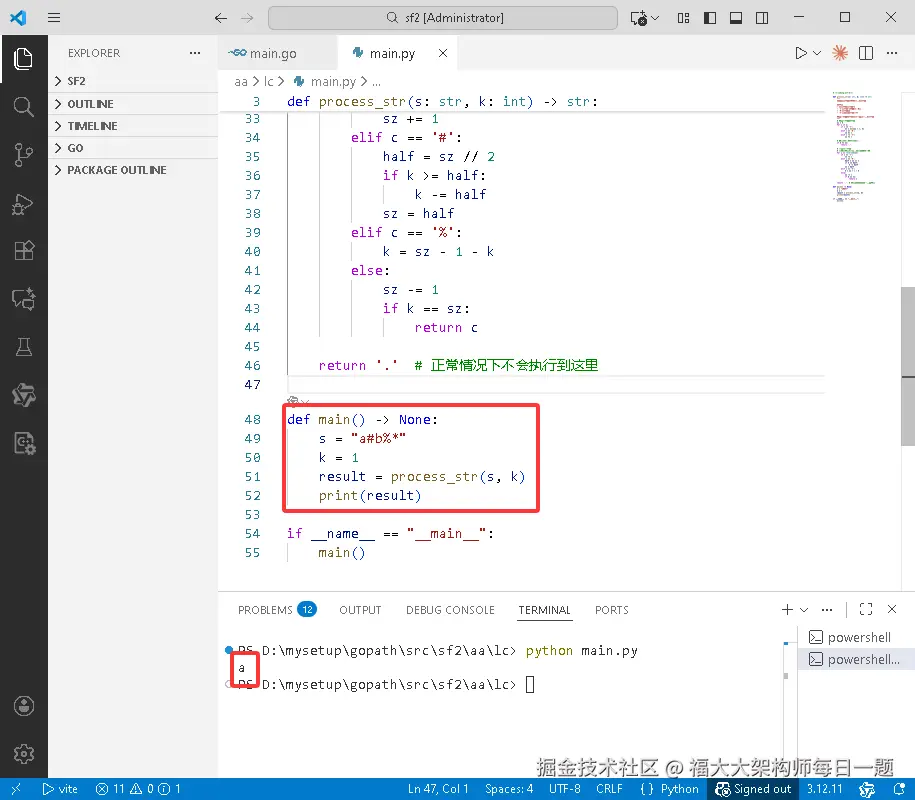Open the hamburger application menu
This screenshot has height=800, width=915.
(x=54, y=18)
